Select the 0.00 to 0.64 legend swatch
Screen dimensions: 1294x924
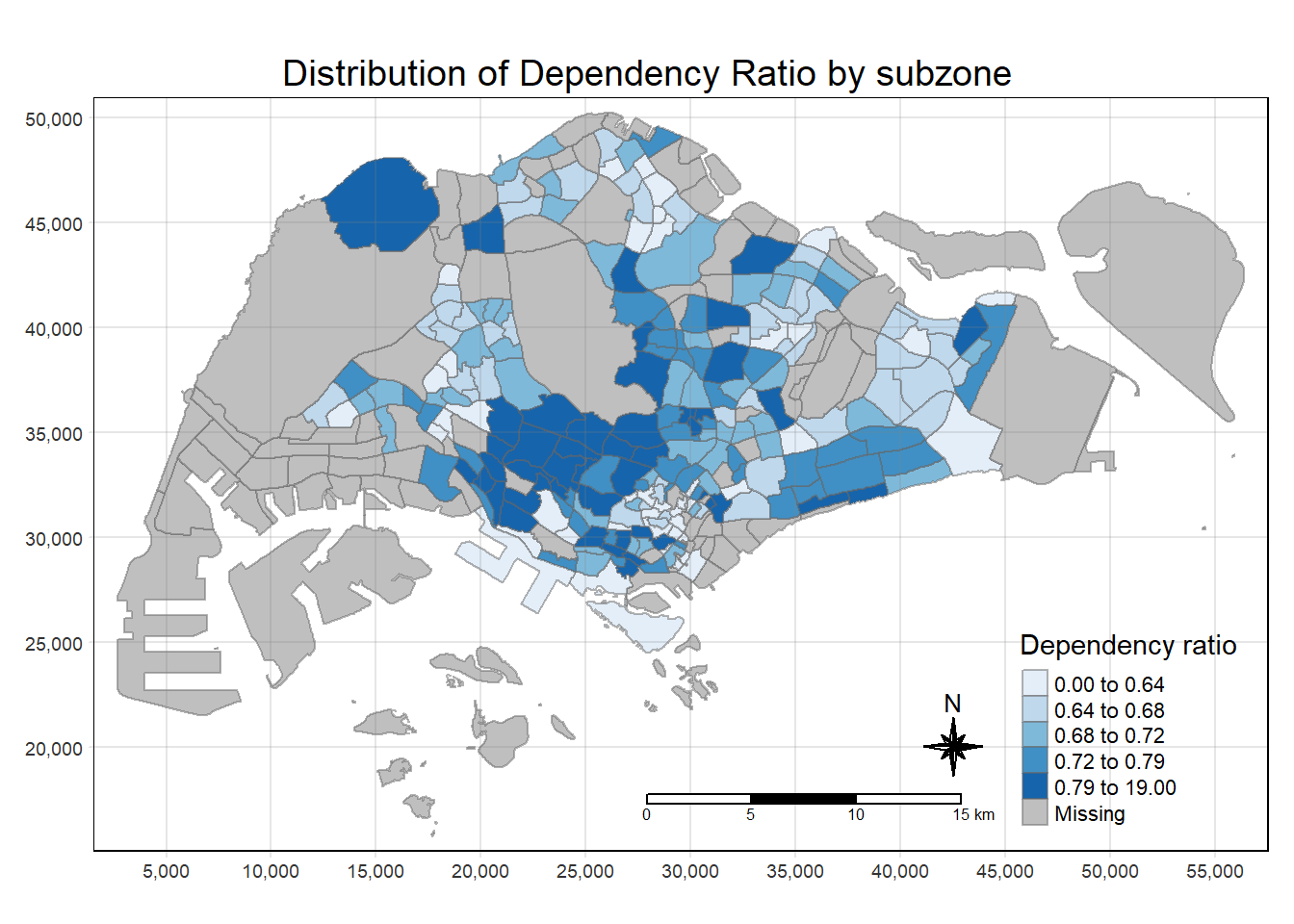pos(1034,683)
